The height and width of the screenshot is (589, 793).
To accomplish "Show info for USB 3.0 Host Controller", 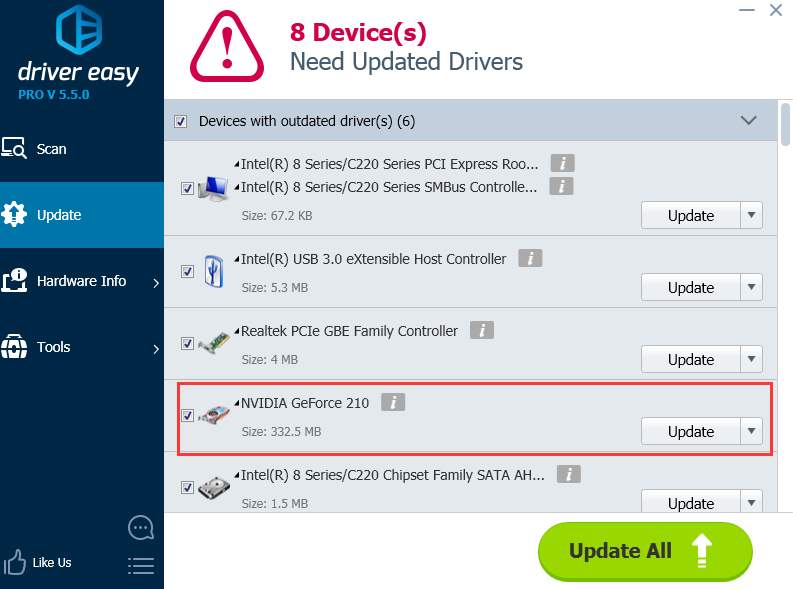I will 531,258.
